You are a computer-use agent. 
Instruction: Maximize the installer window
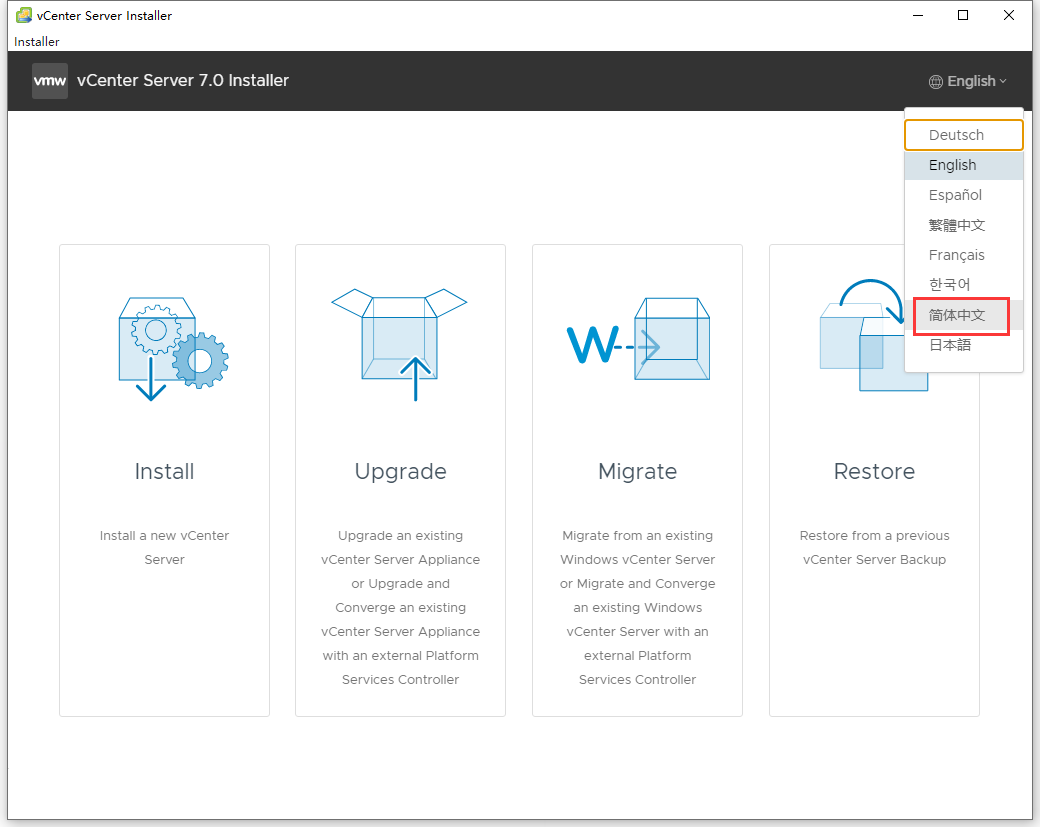pos(963,15)
